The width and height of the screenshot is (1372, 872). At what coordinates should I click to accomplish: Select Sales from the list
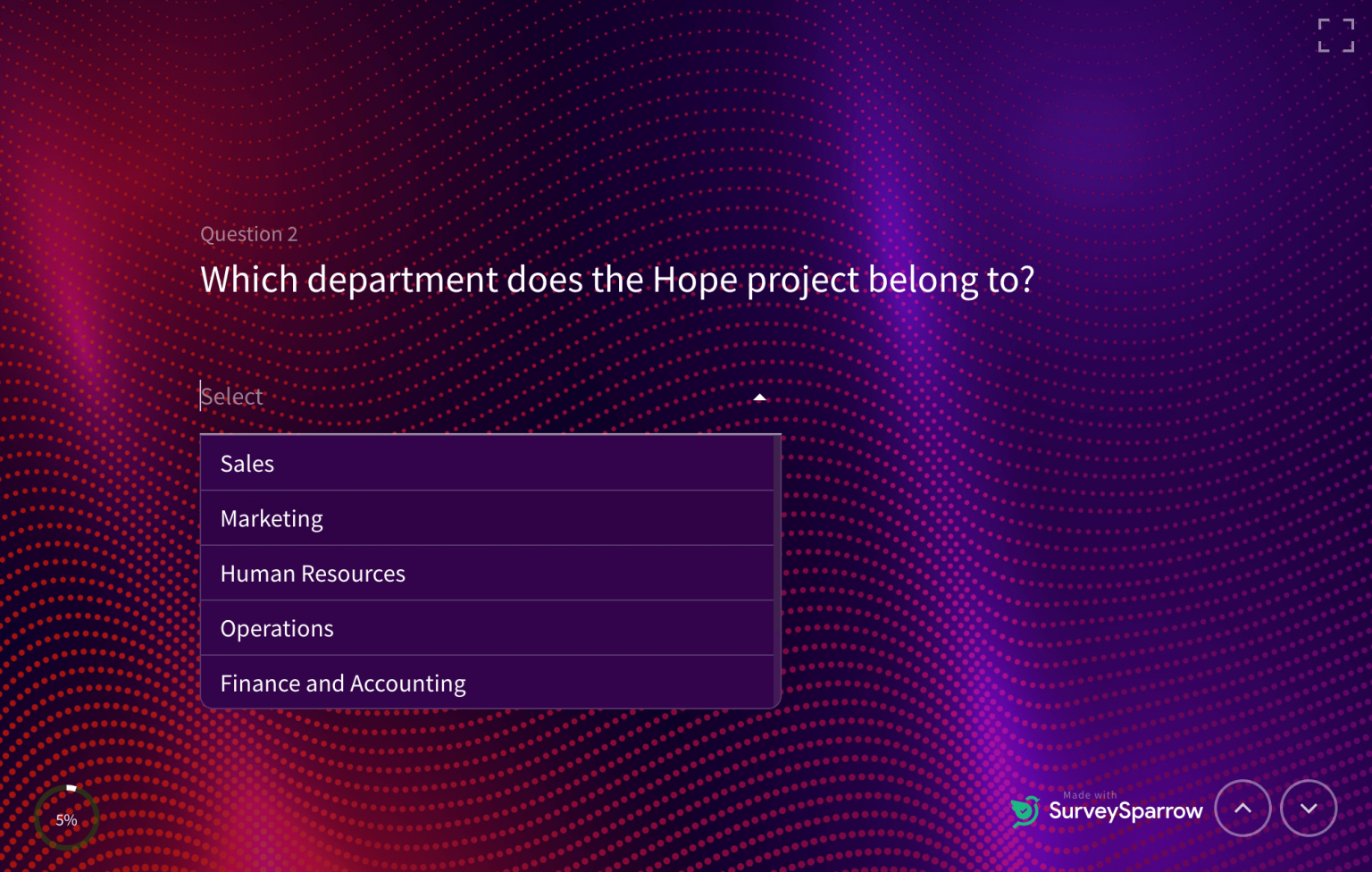click(x=247, y=463)
